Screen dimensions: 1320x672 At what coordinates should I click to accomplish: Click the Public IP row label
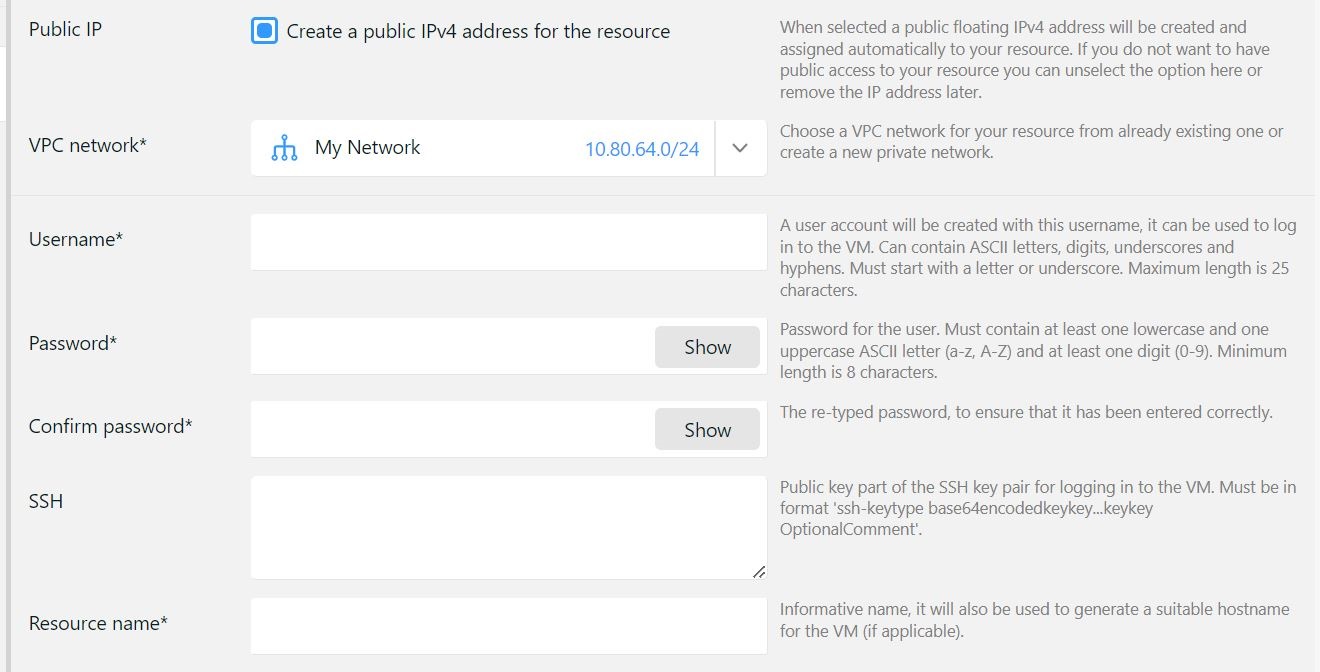click(65, 29)
